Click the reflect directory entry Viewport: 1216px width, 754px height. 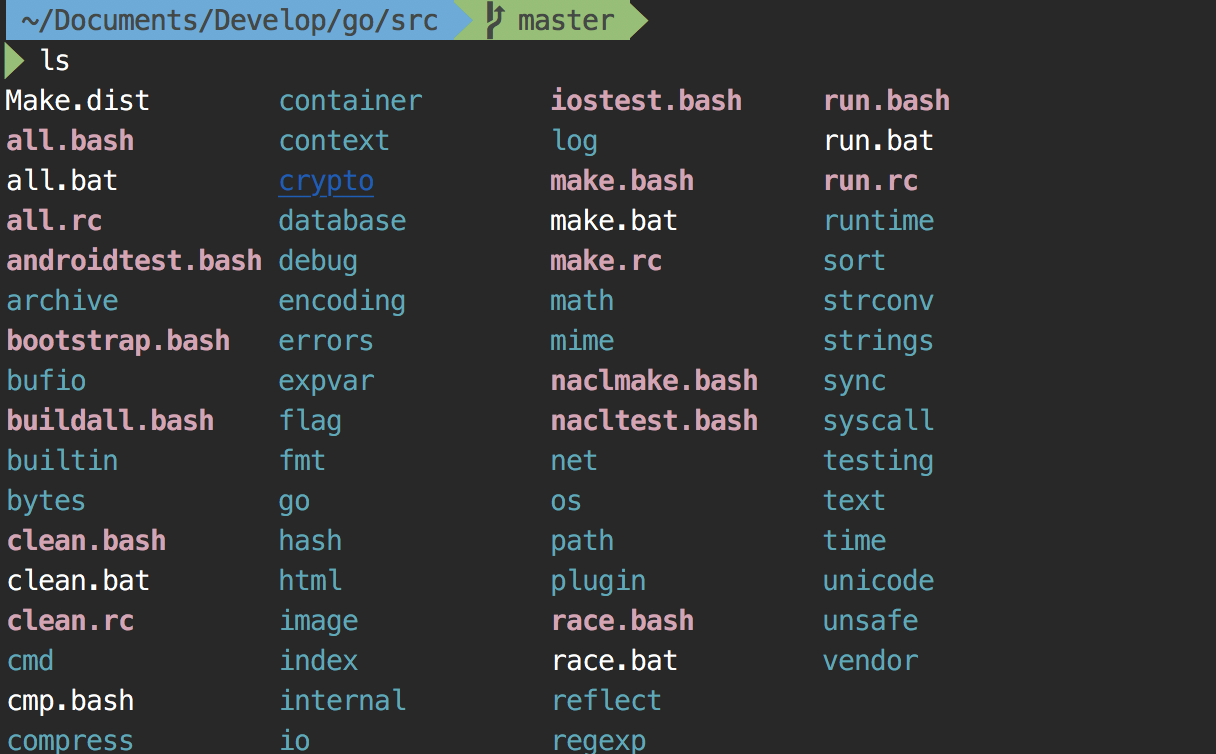tap(606, 701)
